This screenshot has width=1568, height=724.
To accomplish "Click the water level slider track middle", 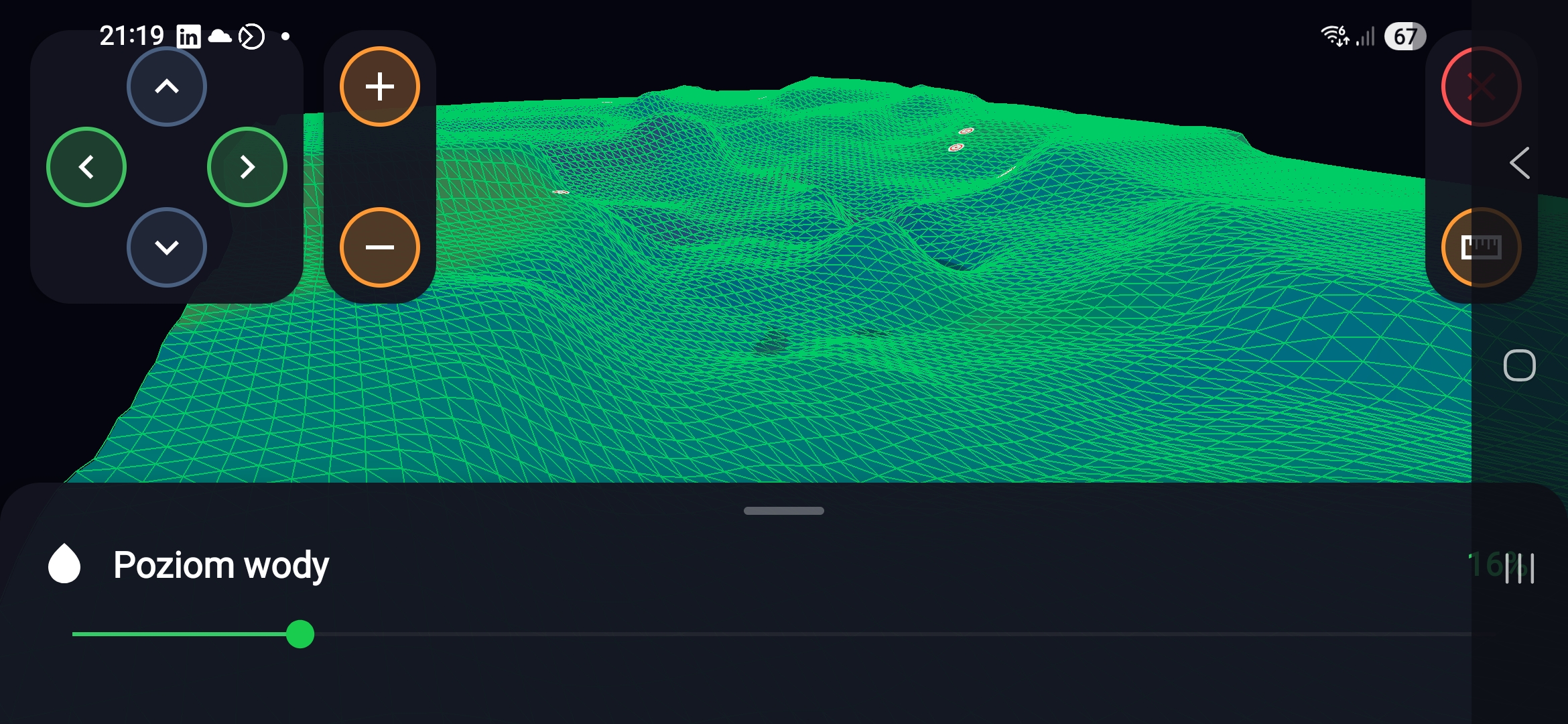I will click(x=784, y=634).
